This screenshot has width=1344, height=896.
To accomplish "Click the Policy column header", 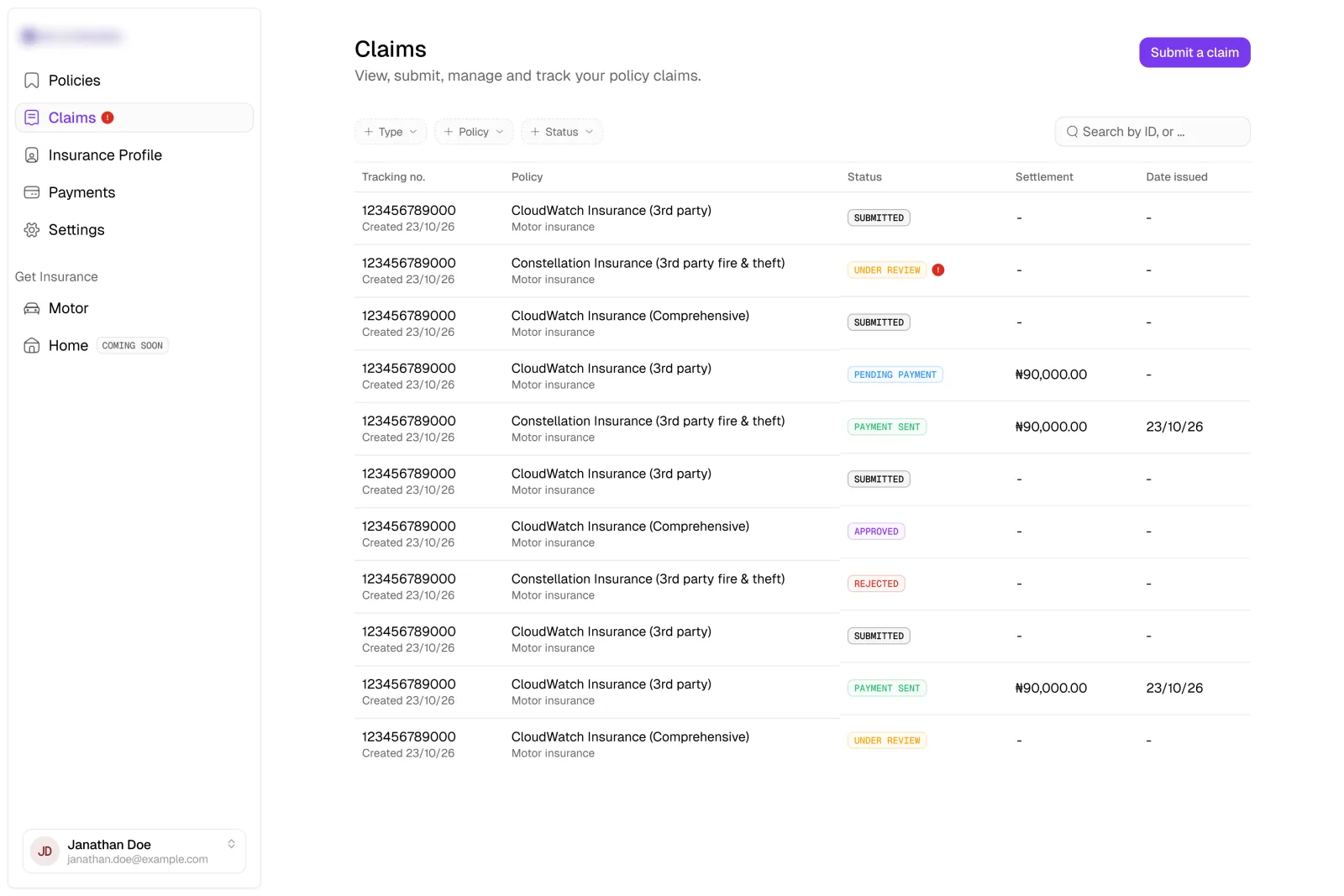I will coord(527,177).
